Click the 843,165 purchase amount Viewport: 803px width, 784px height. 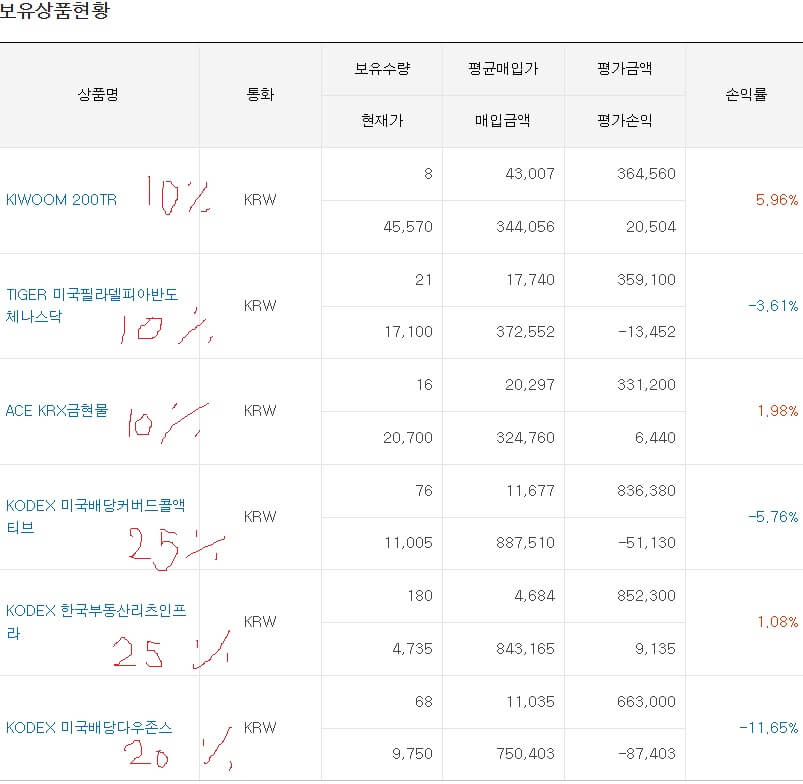pos(525,649)
